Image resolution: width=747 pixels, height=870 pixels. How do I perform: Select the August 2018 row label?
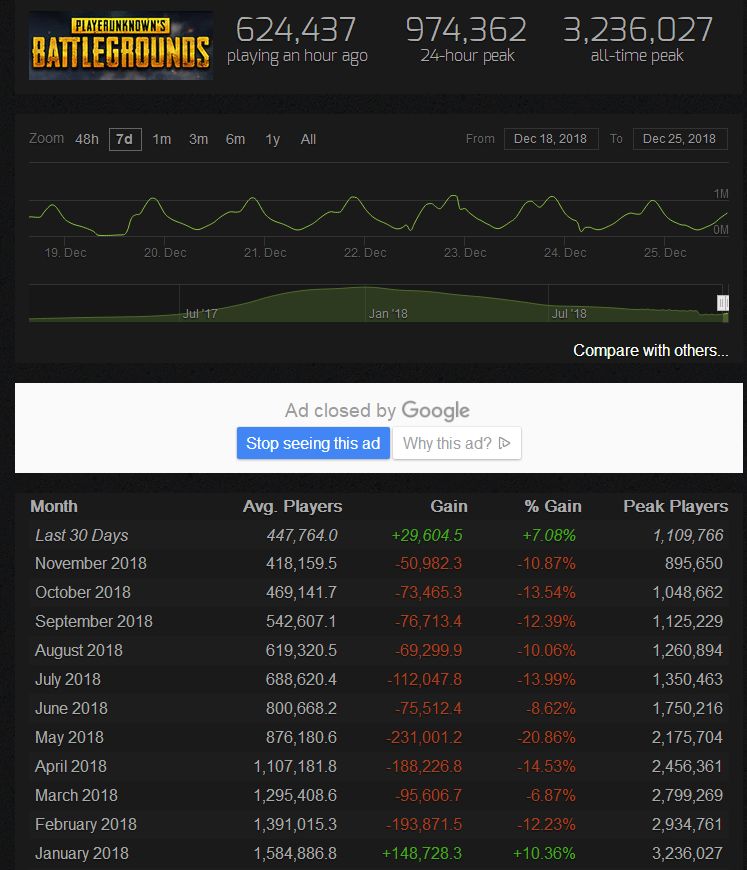click(x=79, y=650)
